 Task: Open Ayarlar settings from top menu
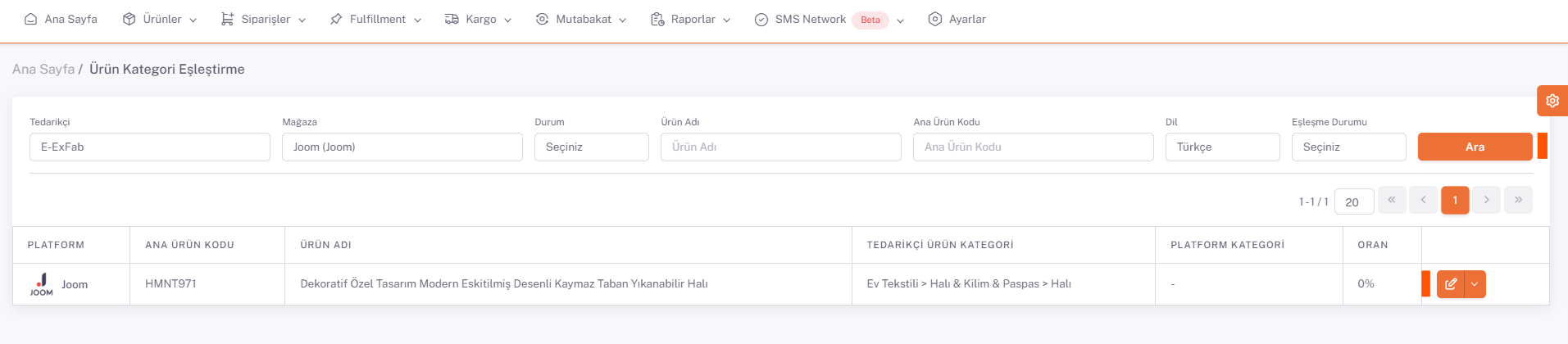point(957,19)
